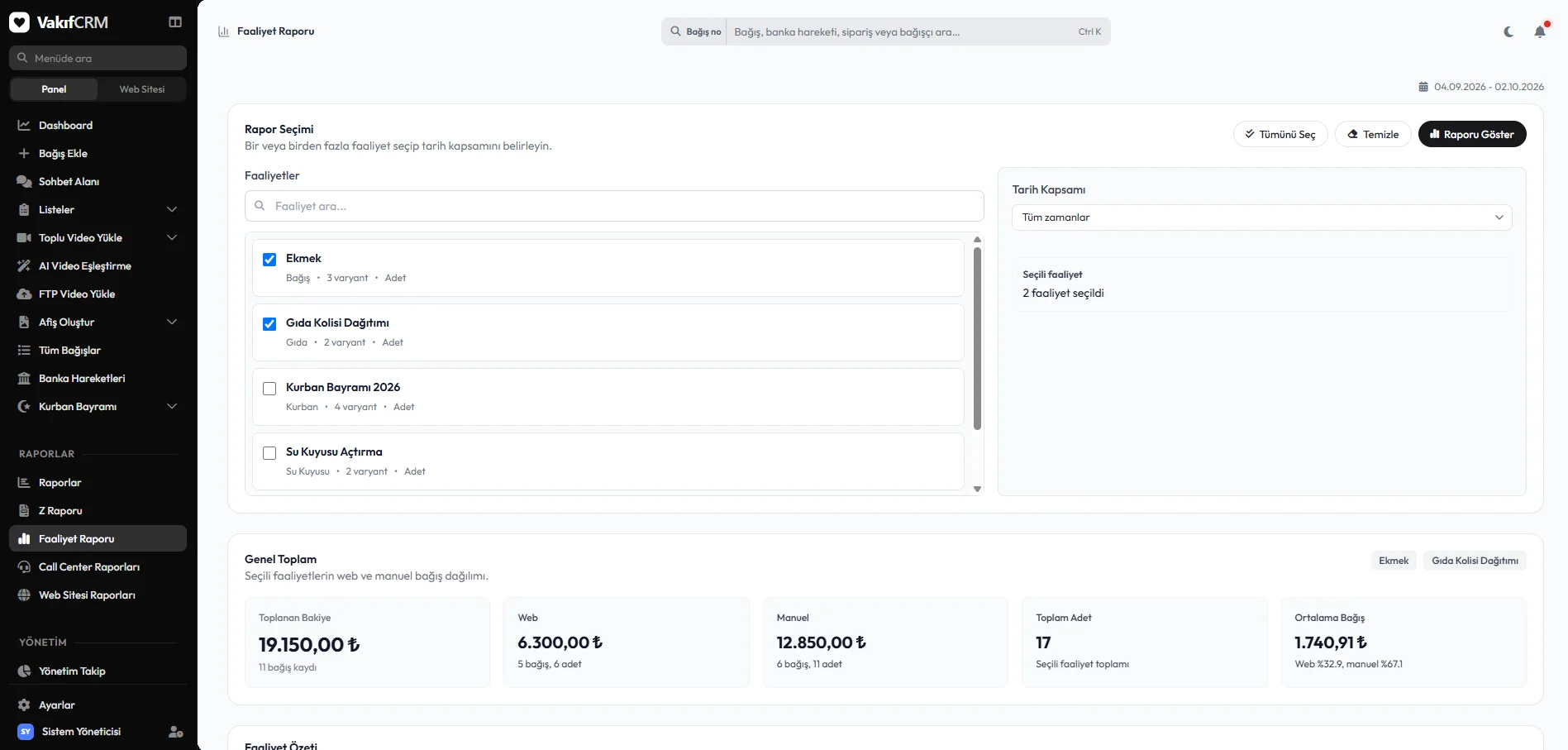Click Tüm Bağışlar list icon

(x=24, y=351)
